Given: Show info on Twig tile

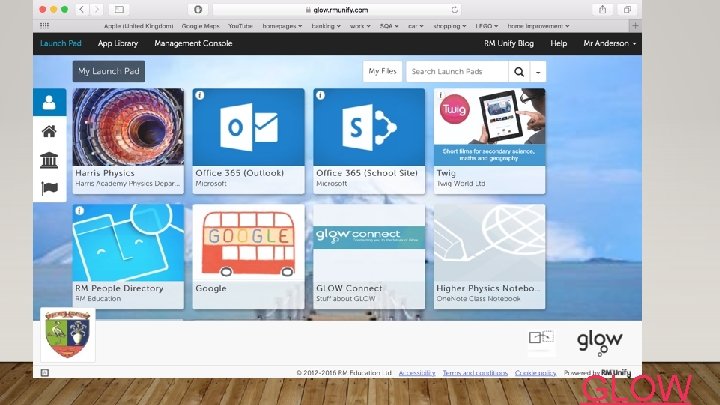Looking at the screenshot, I should pyautogui.click(x=440, y=95).
